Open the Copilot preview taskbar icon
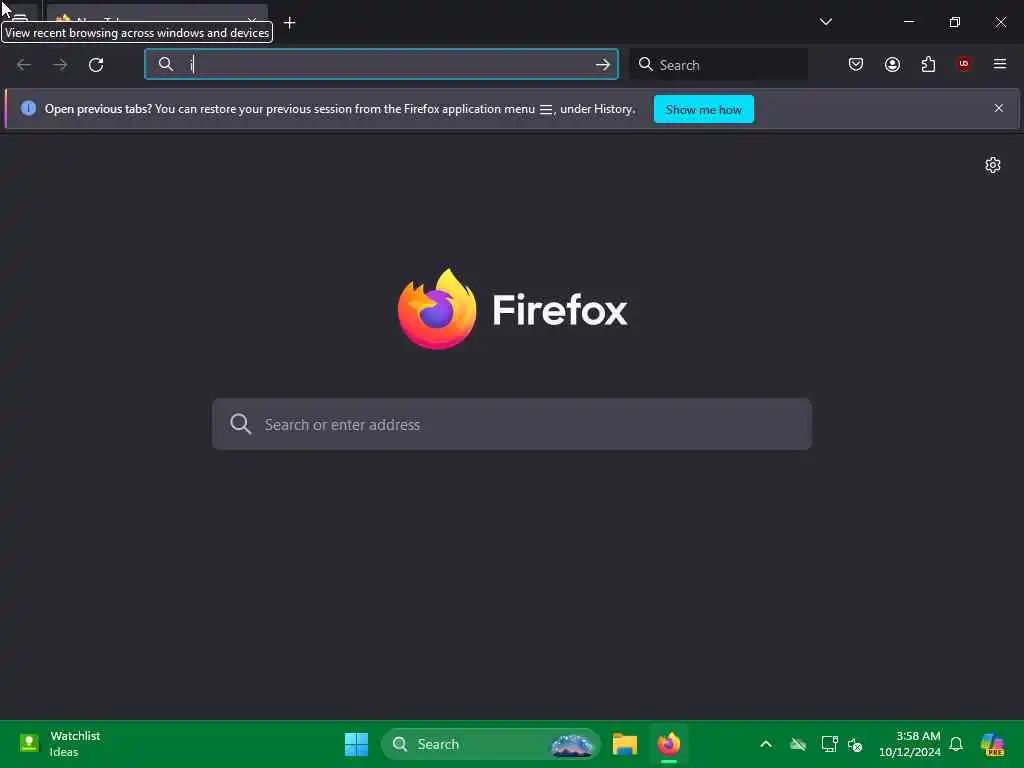The height and width of the screenshot is (768, 1024). click(x=993, y=744)
